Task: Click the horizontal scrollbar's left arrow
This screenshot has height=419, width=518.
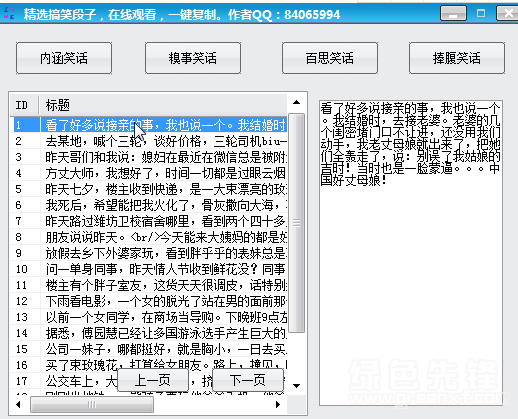Action: 18,404
